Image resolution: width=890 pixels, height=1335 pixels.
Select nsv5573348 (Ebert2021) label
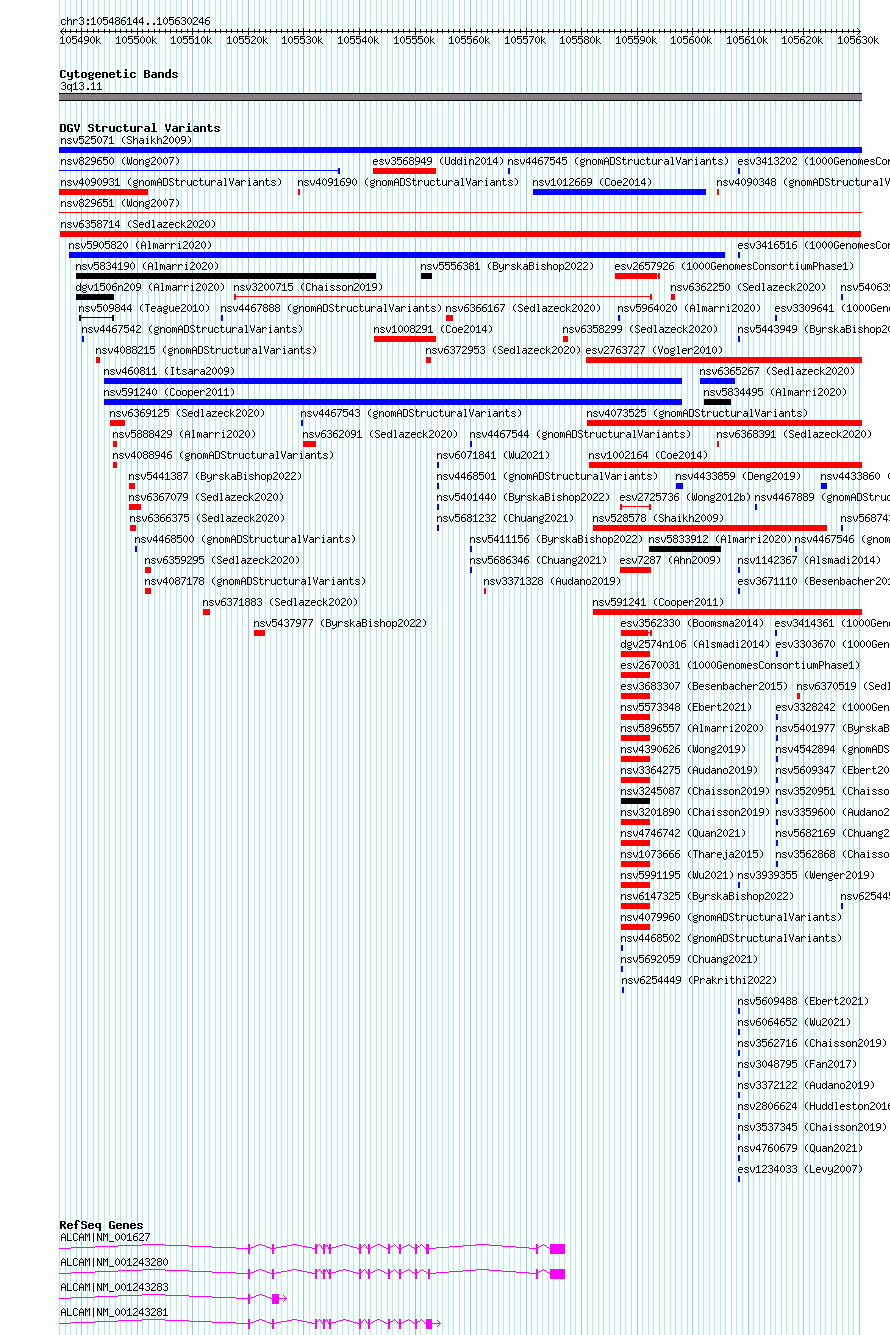click(x=686, y=707)
